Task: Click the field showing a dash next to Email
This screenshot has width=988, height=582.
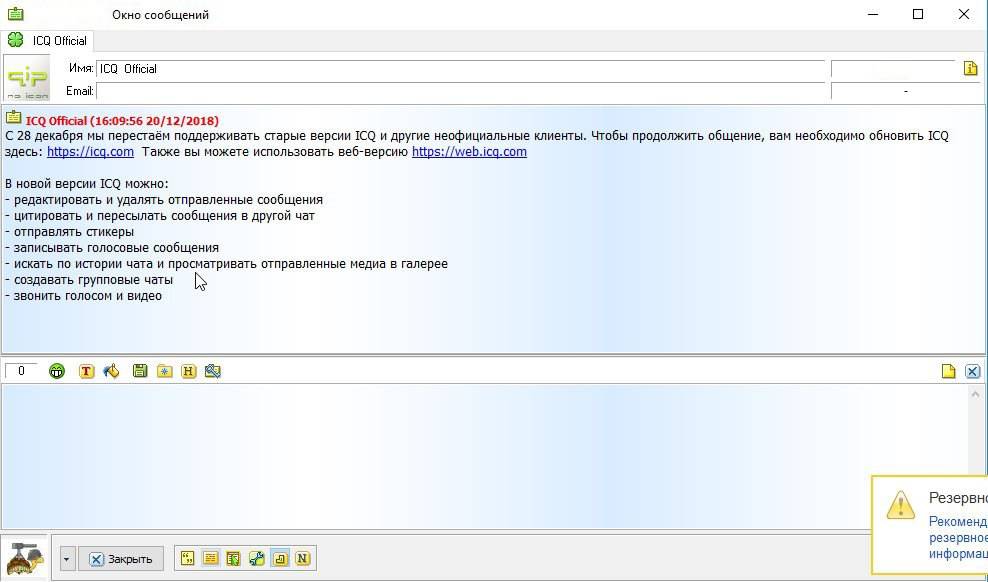Action: click(x=905, y=91)
